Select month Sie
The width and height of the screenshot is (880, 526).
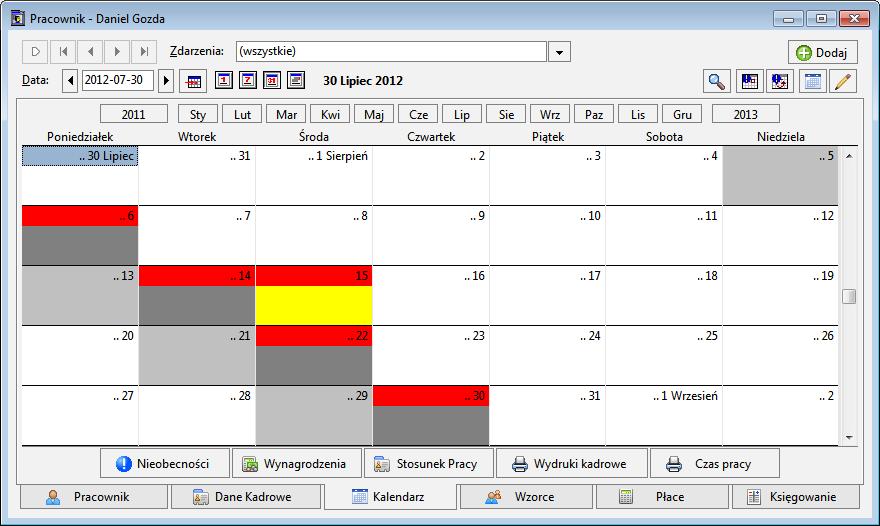tap(506, 114)
